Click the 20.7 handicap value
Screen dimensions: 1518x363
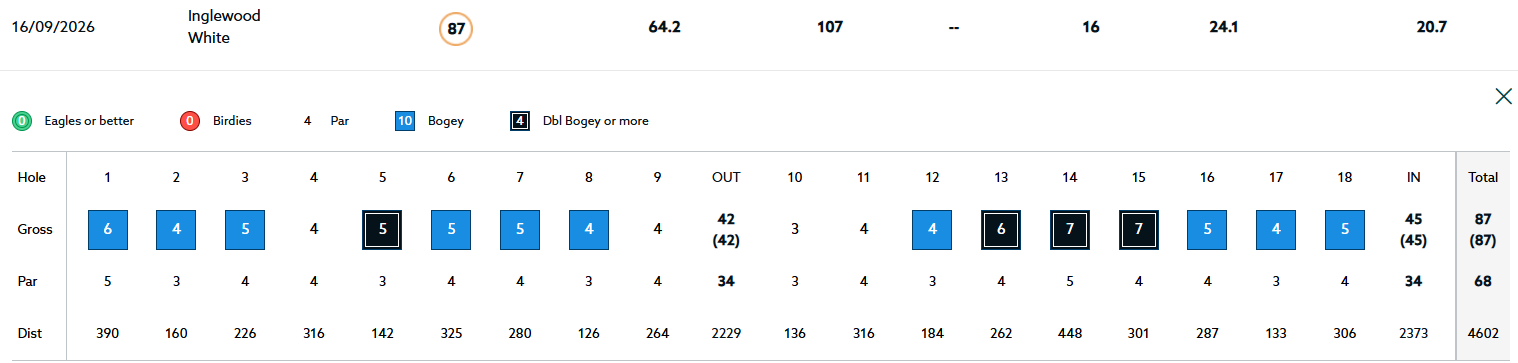1431,28
